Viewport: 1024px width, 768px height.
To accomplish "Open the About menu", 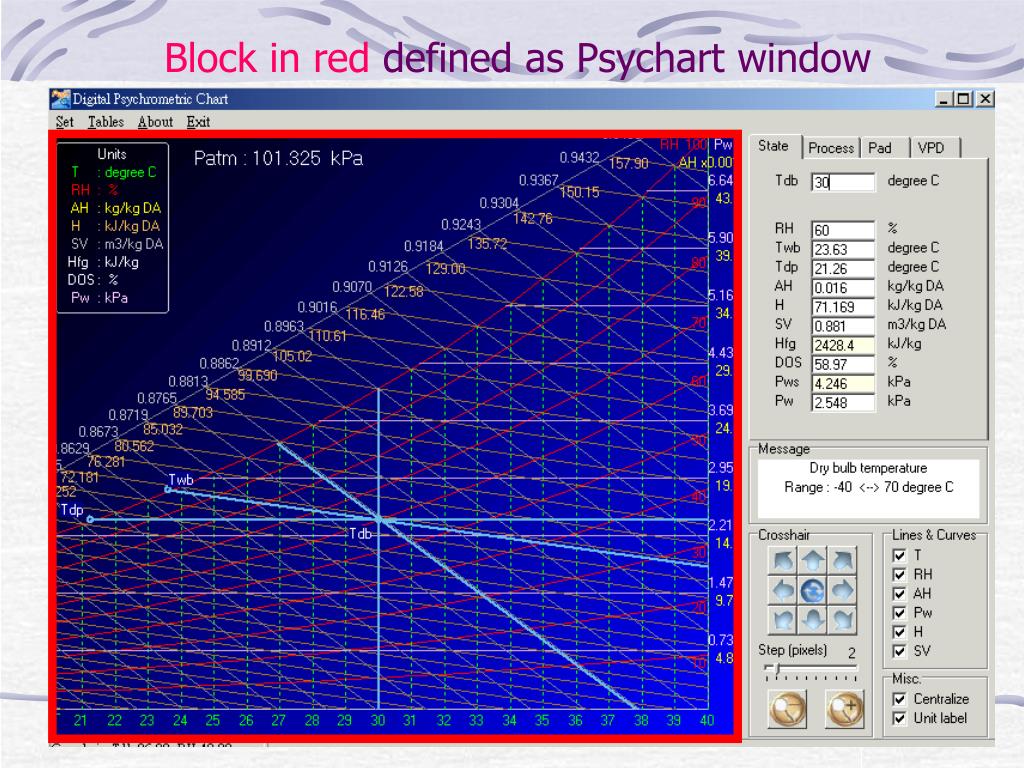I will click(x=155, y=121).
